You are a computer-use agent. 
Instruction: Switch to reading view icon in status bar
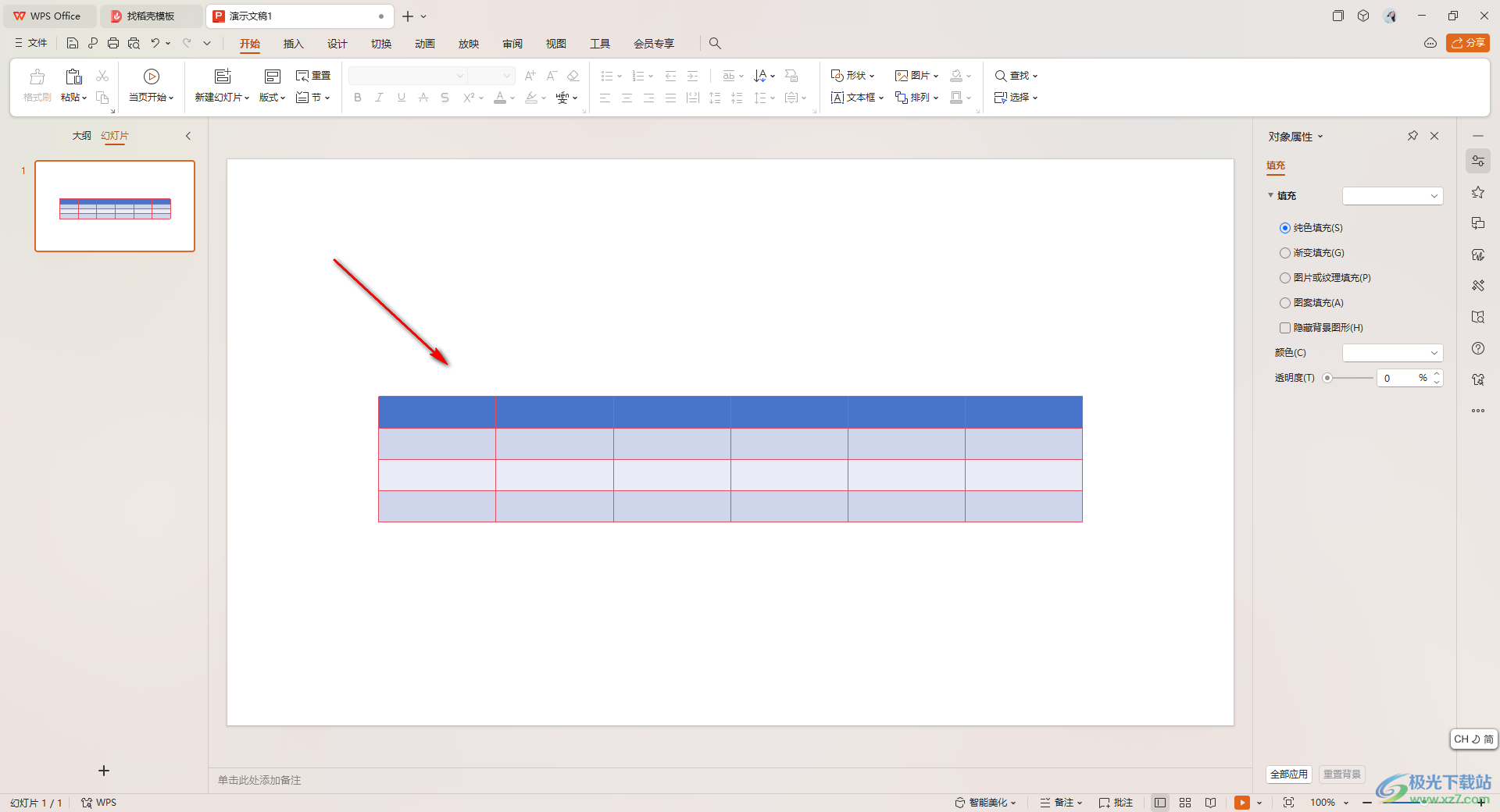click(1210, 803)
